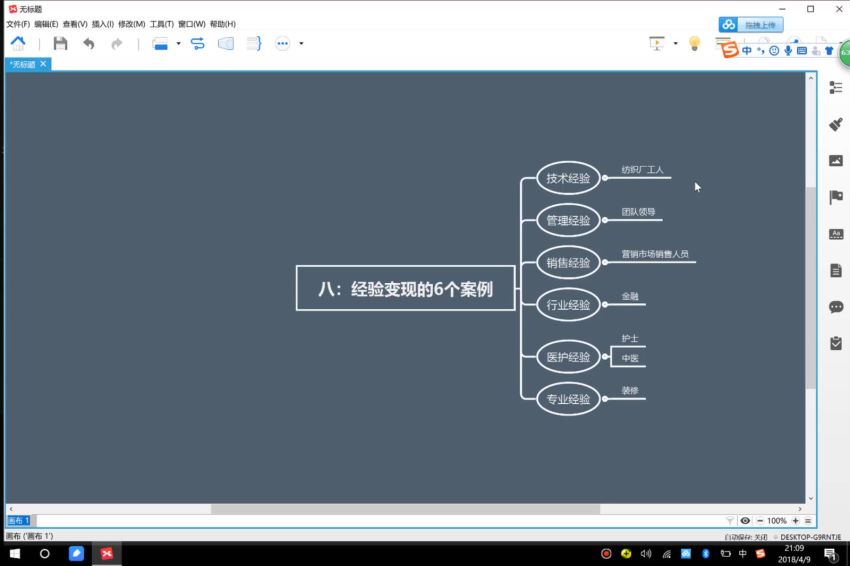Open the Markers flag panel in sidebar

(x=836, y=197)
